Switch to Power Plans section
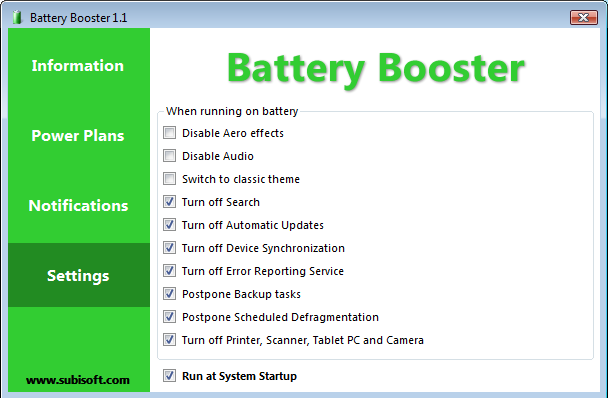Image resolution: width=608 pixels, height=398 pixels. (78, 135)
